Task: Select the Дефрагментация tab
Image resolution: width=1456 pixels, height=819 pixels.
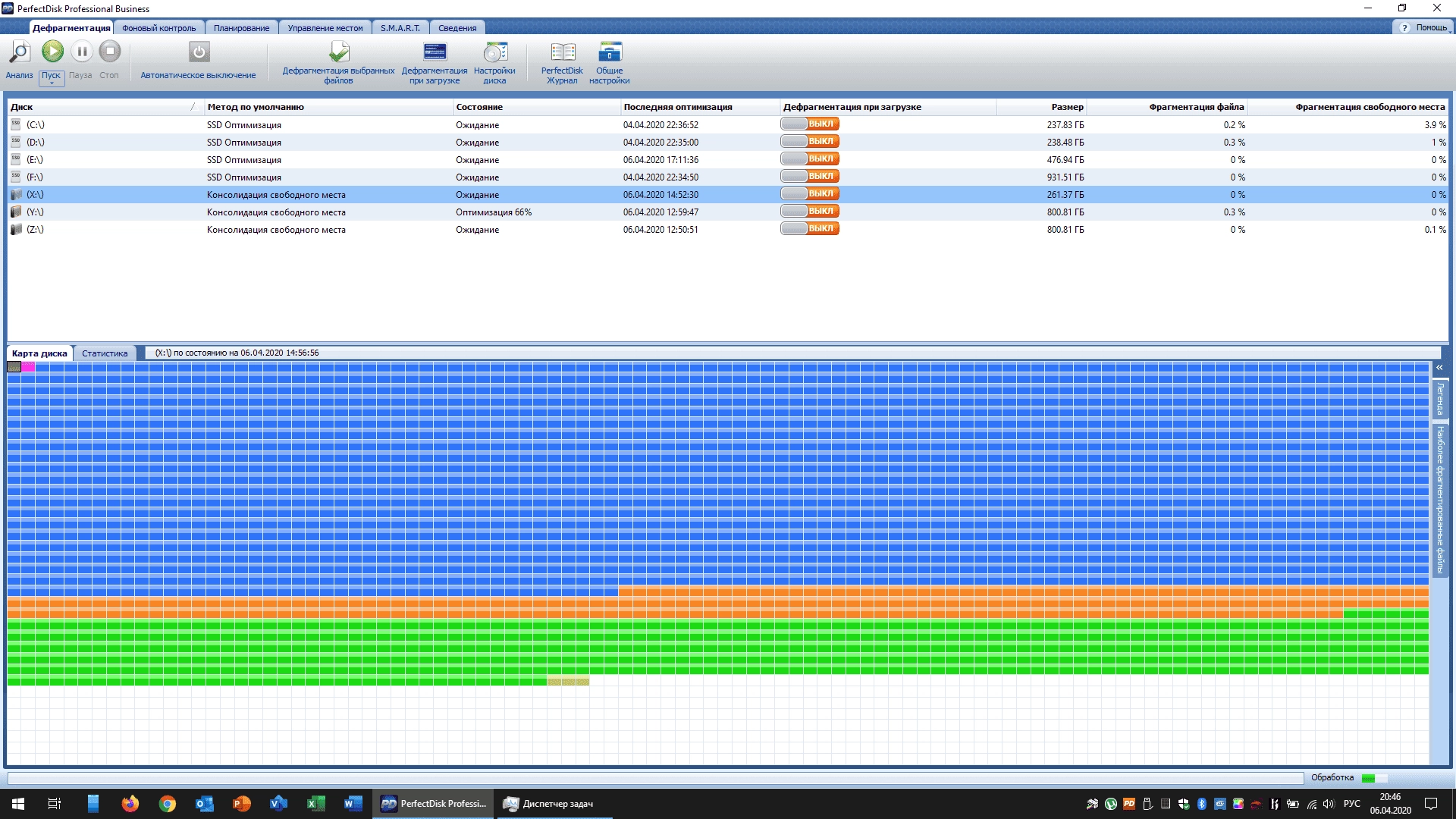Action: pos(71,28)
